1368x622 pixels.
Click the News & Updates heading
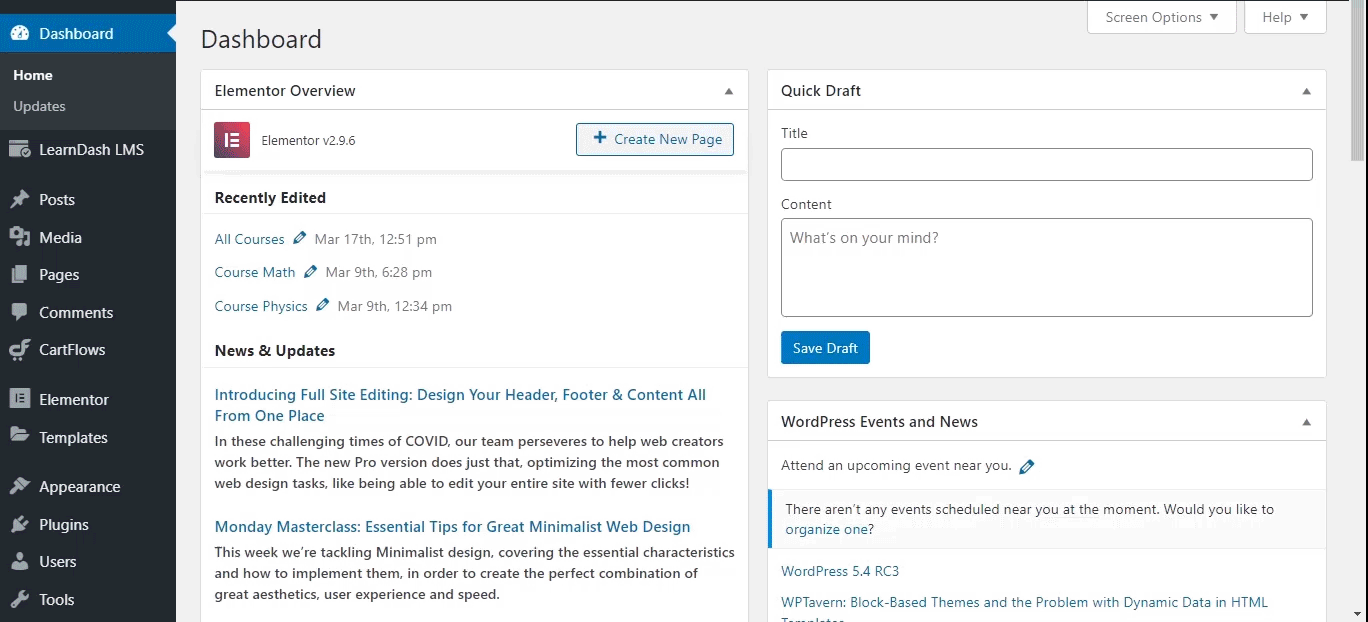tap(275, 351)
